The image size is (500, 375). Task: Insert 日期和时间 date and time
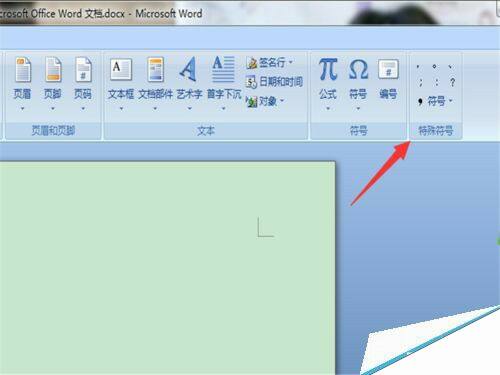pos(274,82)
